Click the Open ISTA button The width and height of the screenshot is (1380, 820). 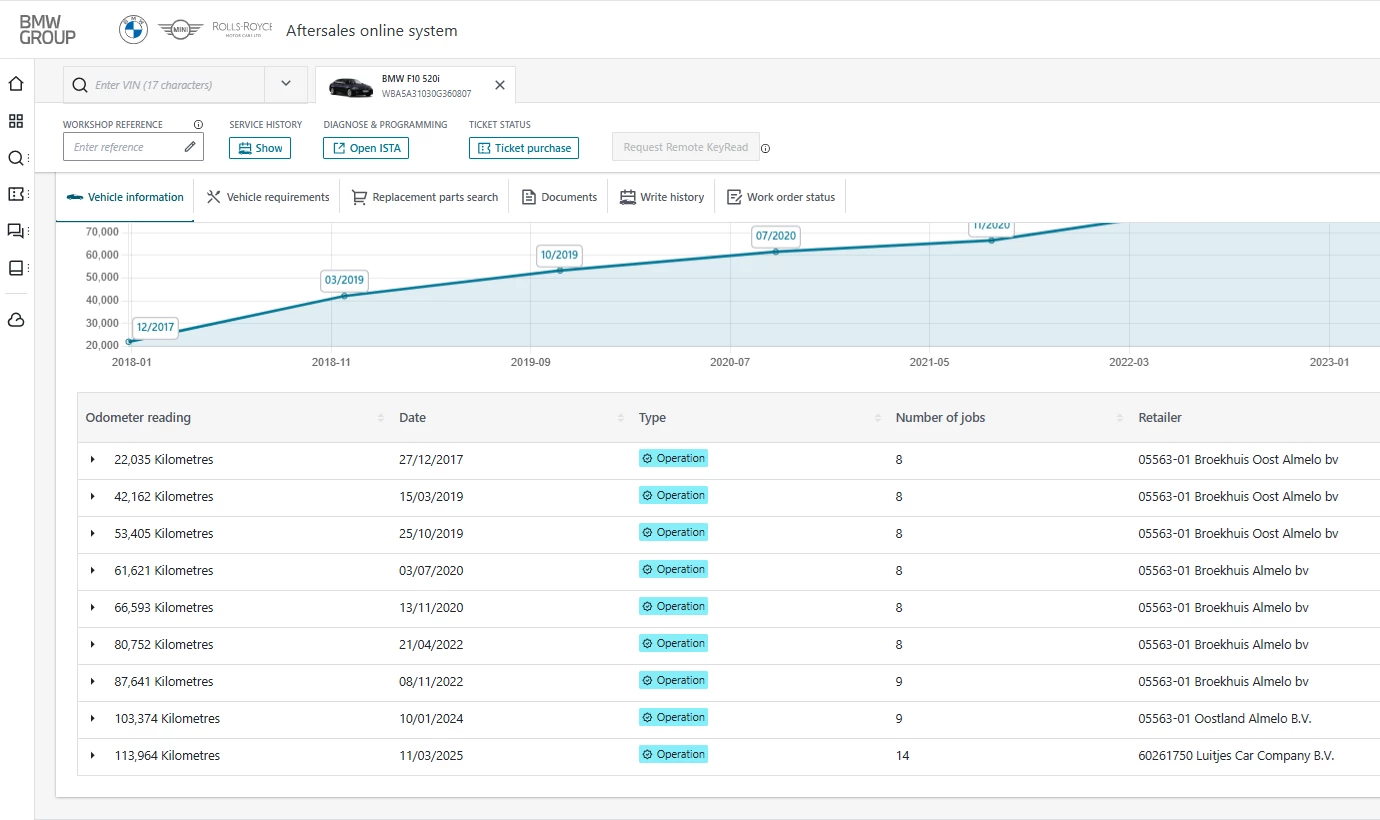pos(366,148)
